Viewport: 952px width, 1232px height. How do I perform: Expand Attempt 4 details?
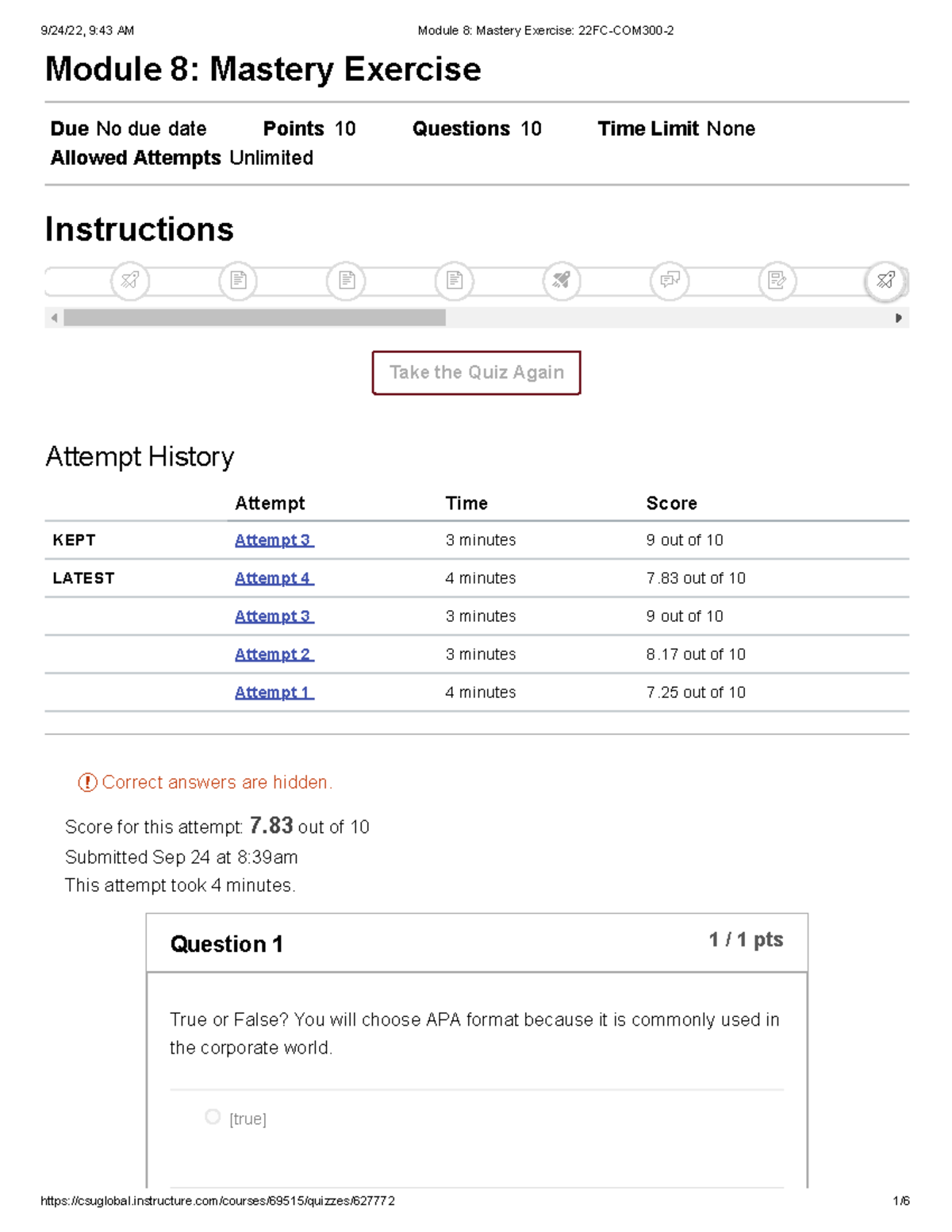(274, 578)
